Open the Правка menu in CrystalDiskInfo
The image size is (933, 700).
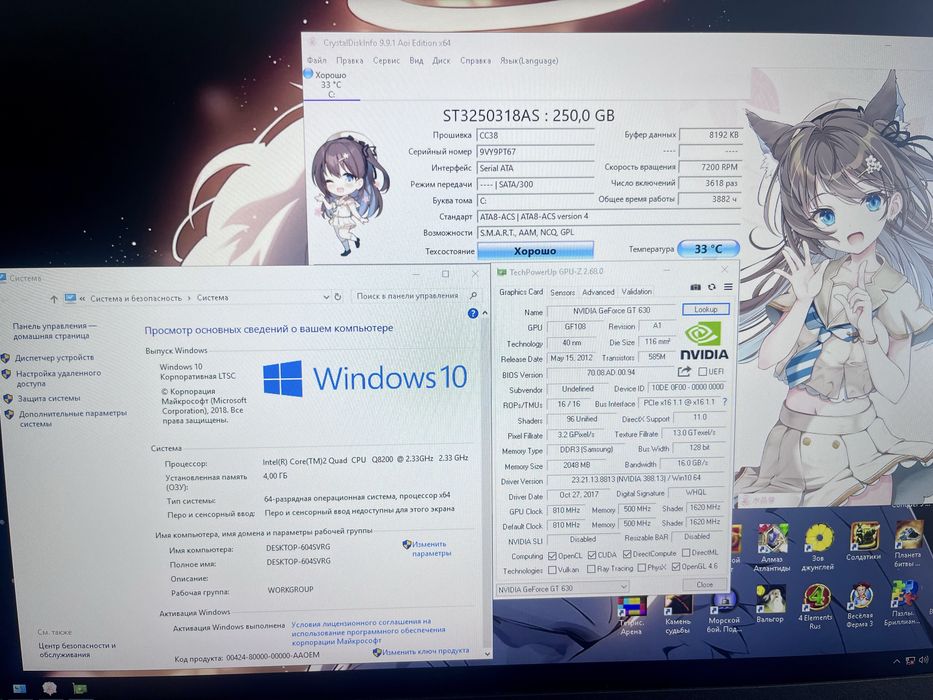(x=350, y=60)
